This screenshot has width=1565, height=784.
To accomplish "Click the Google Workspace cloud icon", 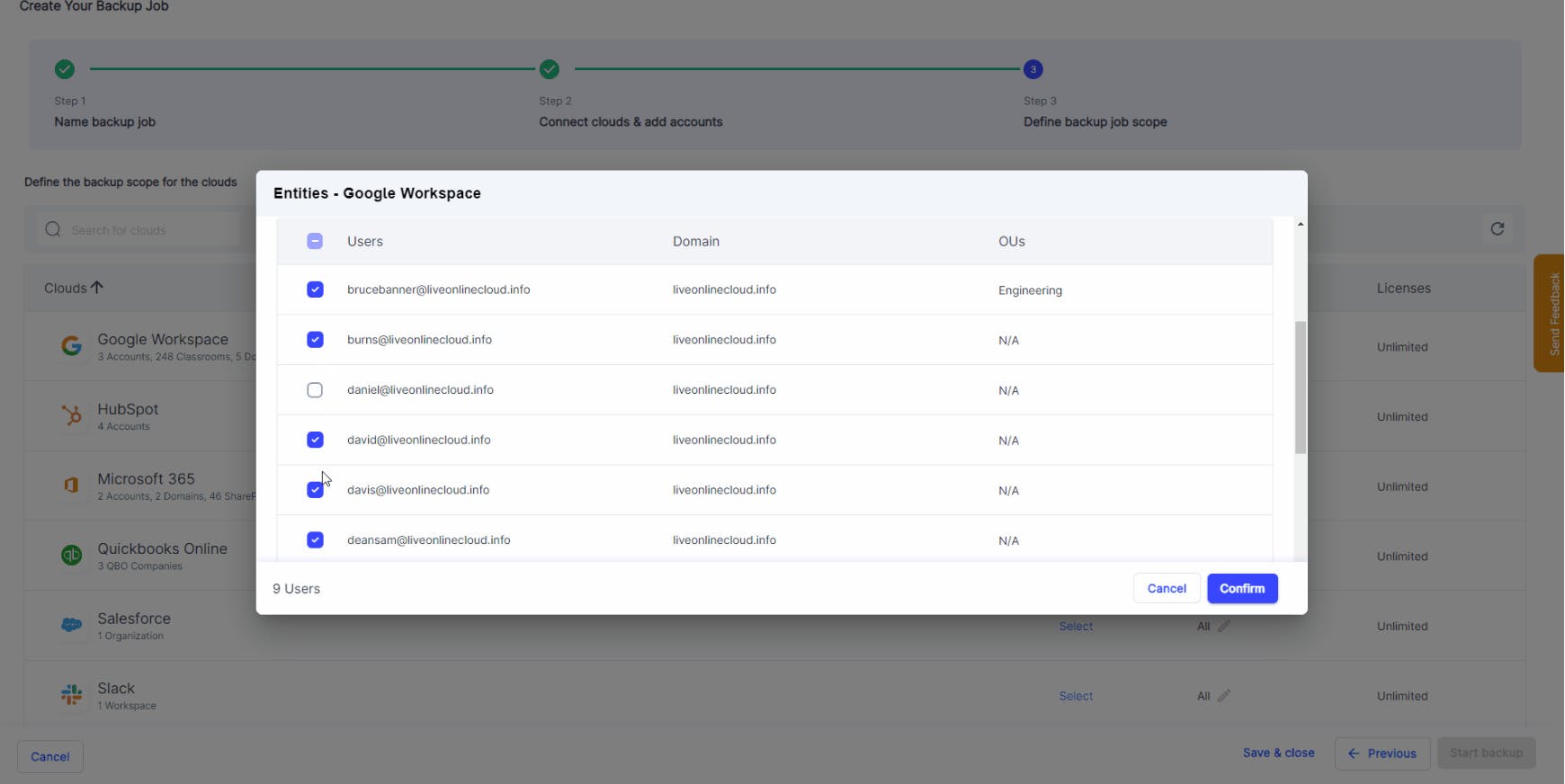I will (71, 345).
